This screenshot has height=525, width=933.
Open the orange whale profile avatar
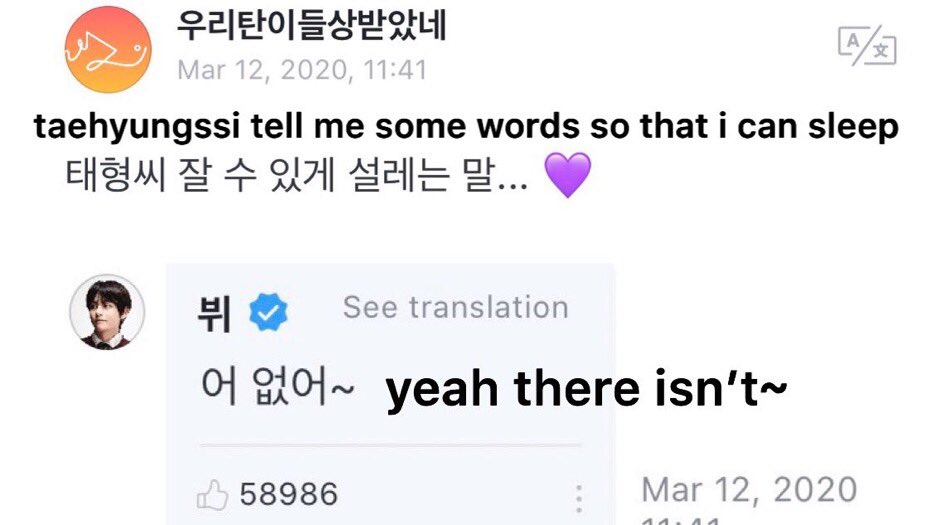[x=107, y=50]
